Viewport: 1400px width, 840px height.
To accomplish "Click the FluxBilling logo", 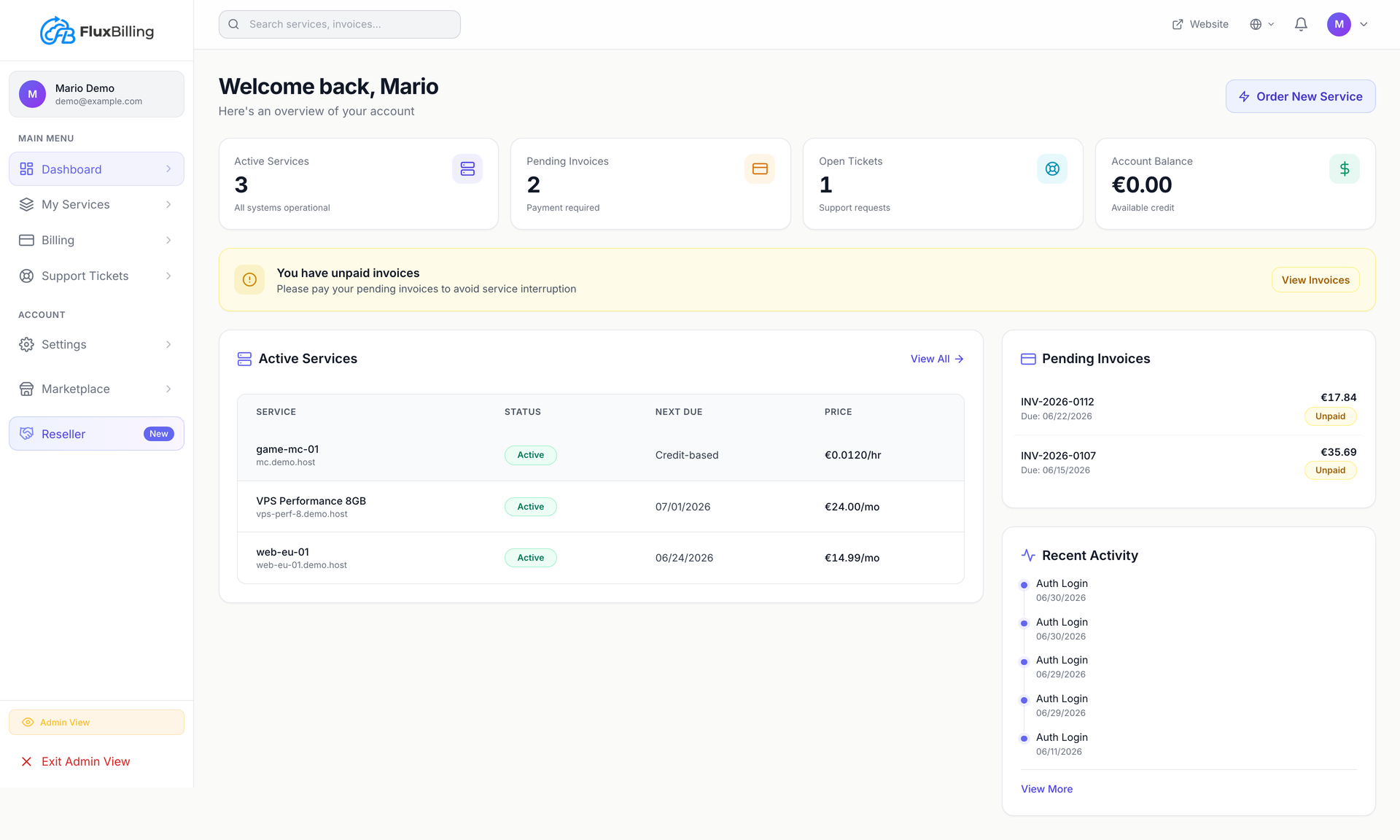I will (x=97, y=31).
